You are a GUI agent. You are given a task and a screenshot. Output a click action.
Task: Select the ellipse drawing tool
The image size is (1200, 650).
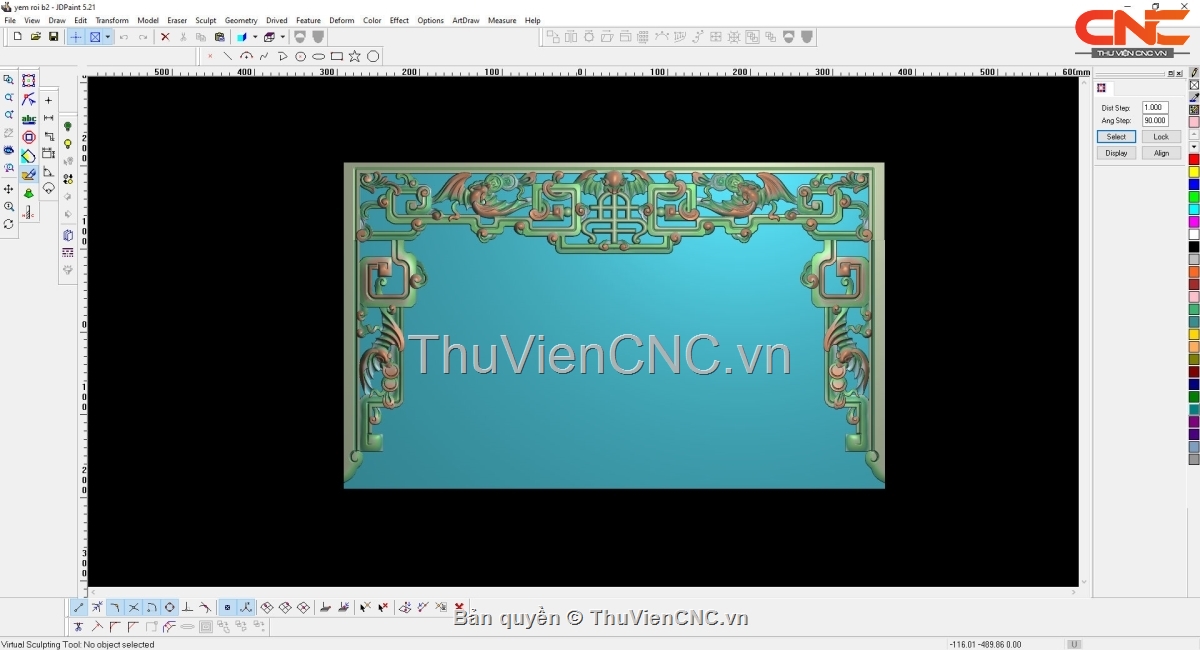pyautogui.click(x=318, y=56)
